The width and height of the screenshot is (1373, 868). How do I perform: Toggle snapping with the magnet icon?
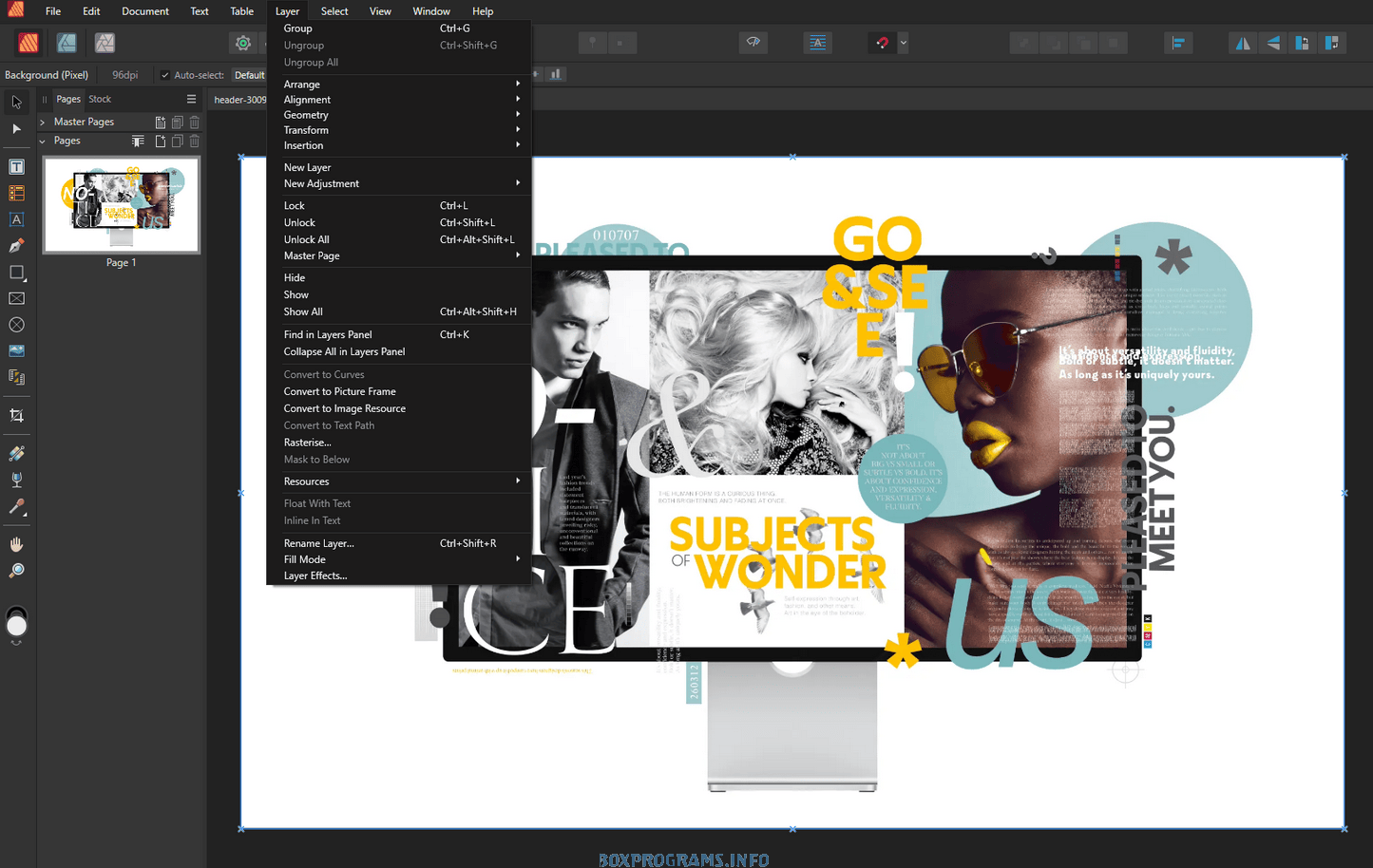point(883,43)
